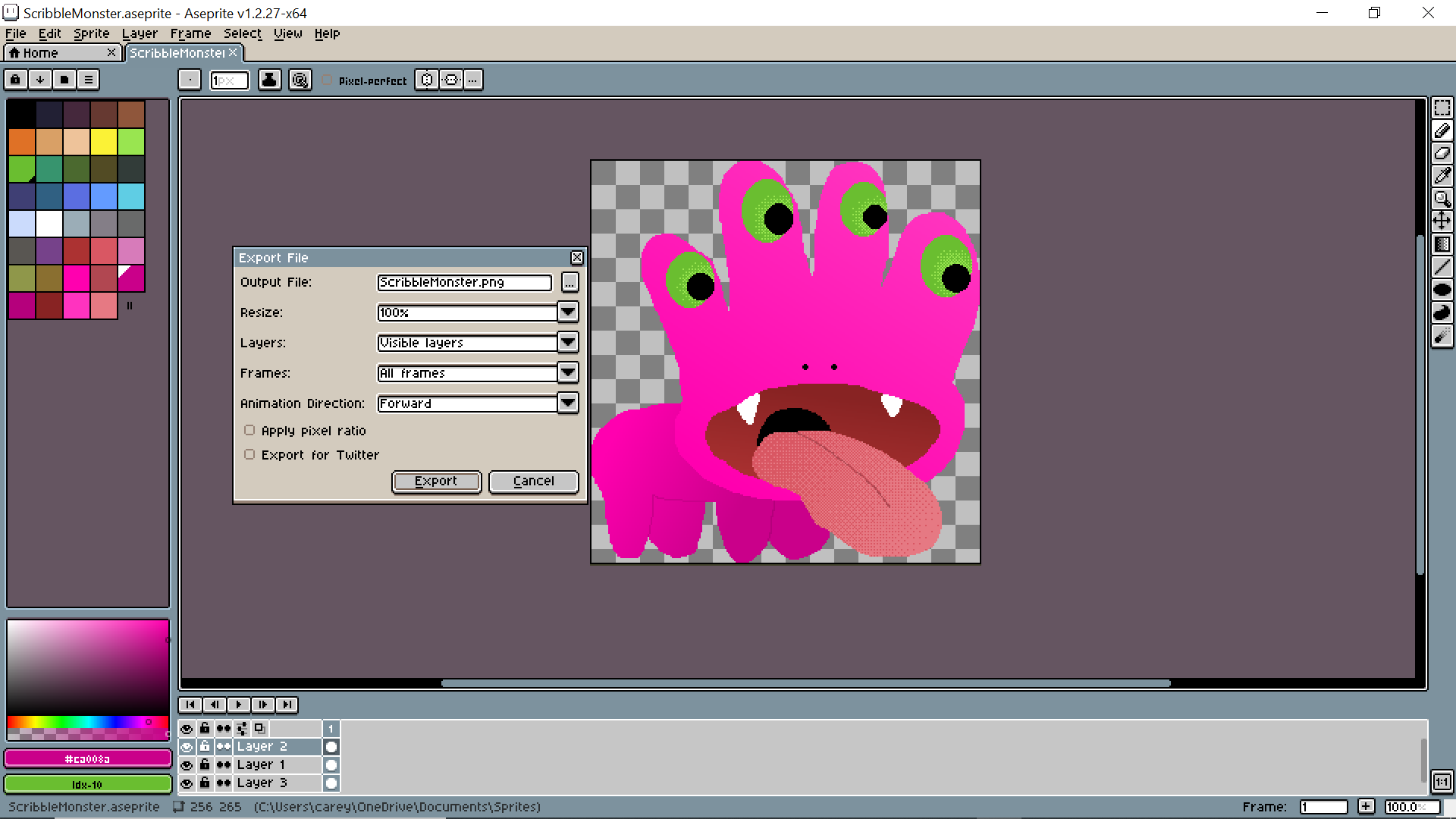Lock the Layer 2 layer

coord(205,746)
